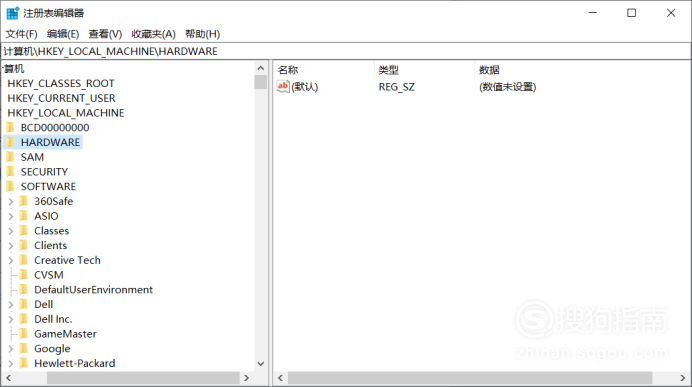The width and height of the screenshot is (692, 387).
Task: Expand the Hewlett-Packard key
Action: [x=11, y=364]
